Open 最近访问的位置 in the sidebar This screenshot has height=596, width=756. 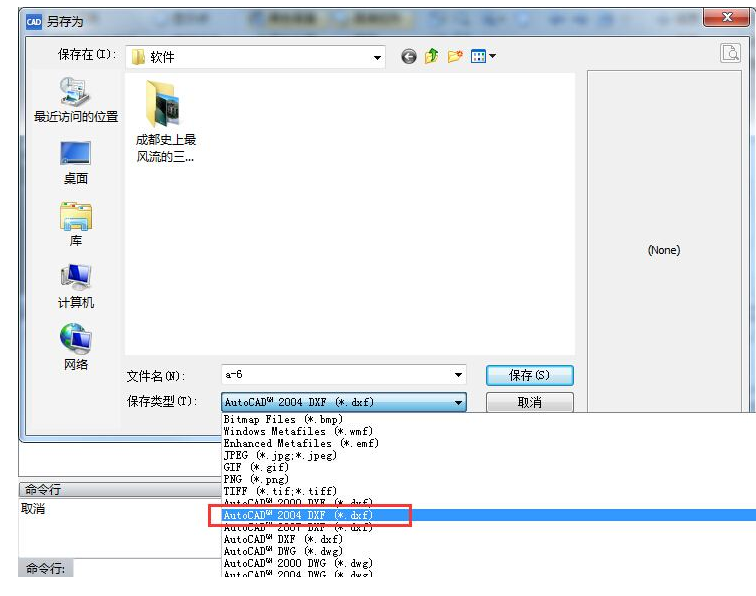click(76, 101)
